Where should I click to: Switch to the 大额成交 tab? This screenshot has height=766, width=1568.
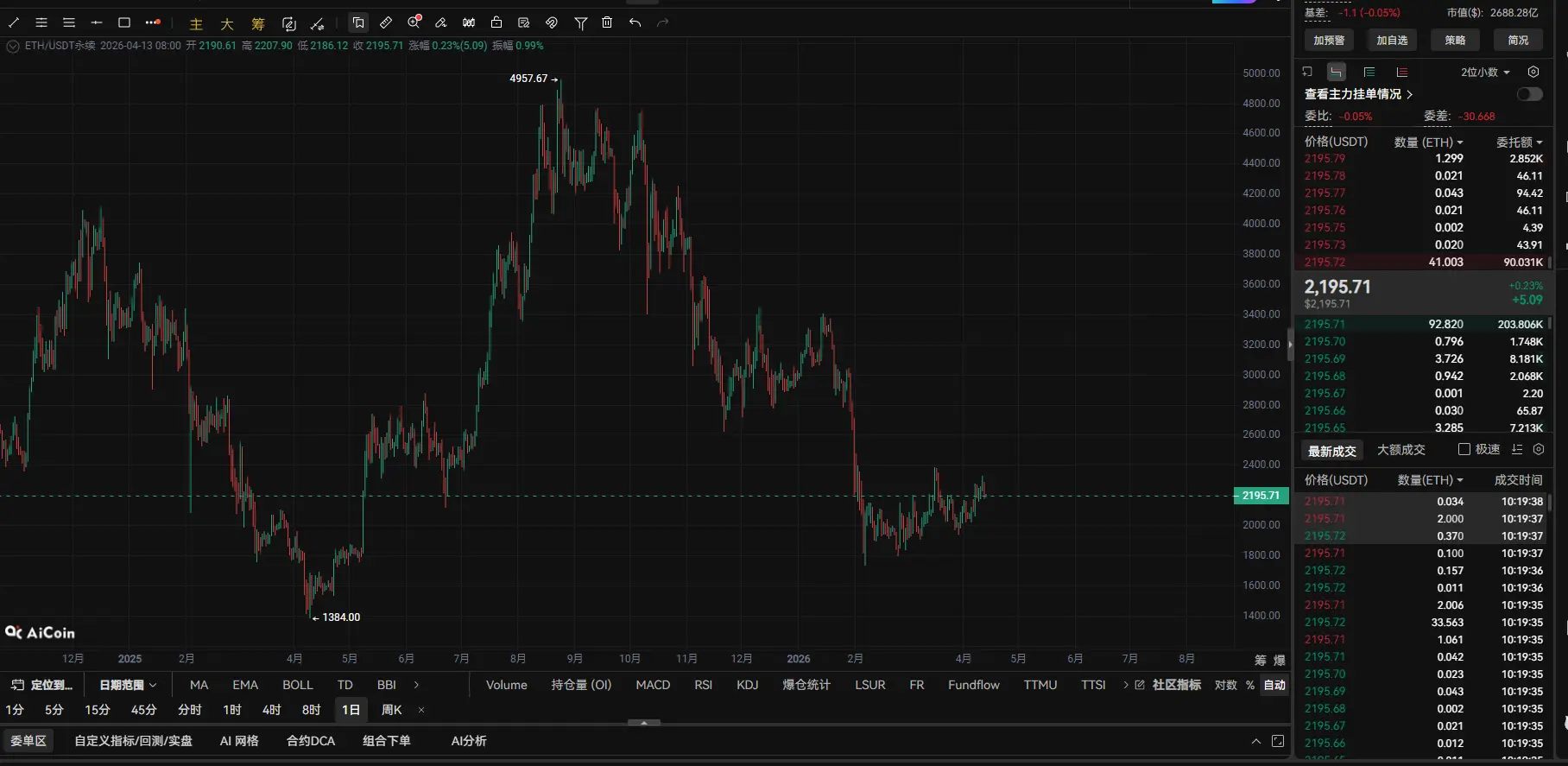coord(1401,450)
